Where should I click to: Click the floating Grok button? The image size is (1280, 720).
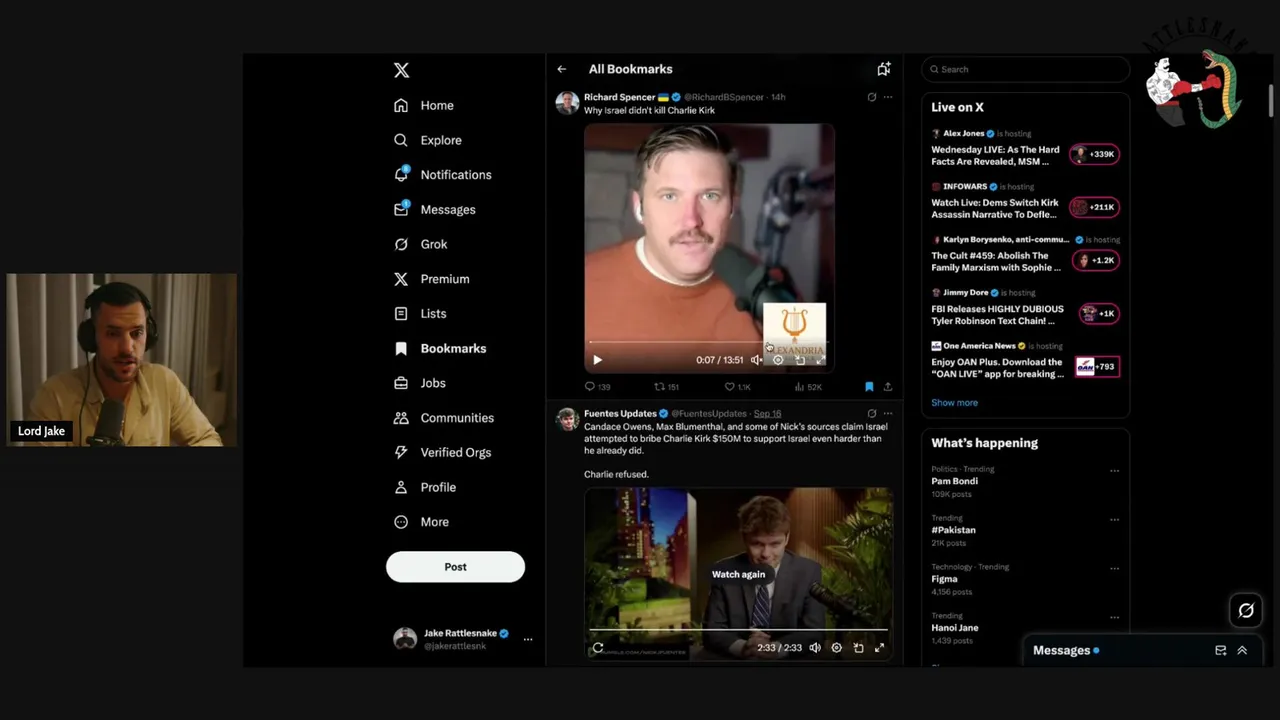[x=1246, y=610]
